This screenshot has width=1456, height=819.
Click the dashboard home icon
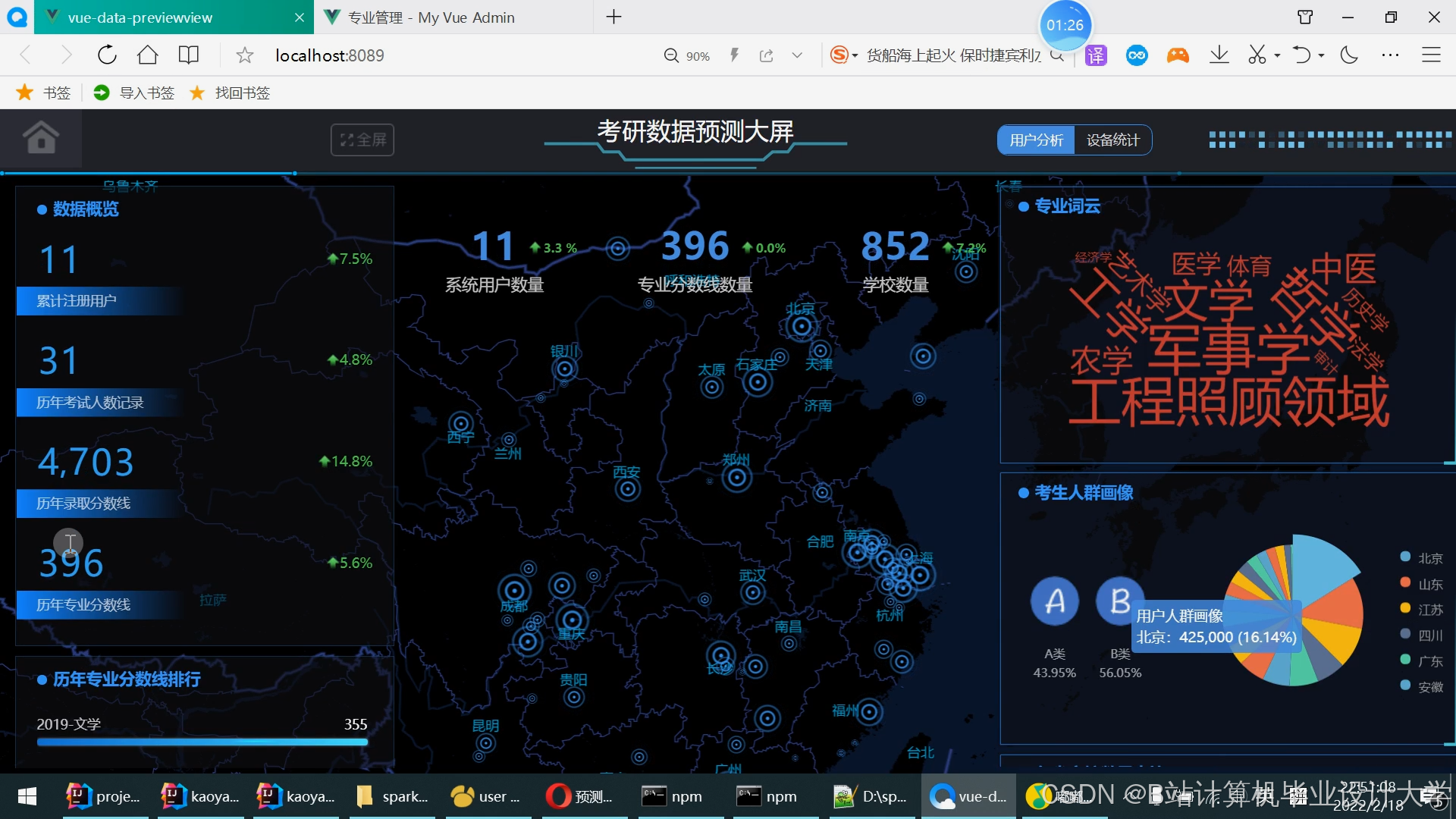pos(41,138)
